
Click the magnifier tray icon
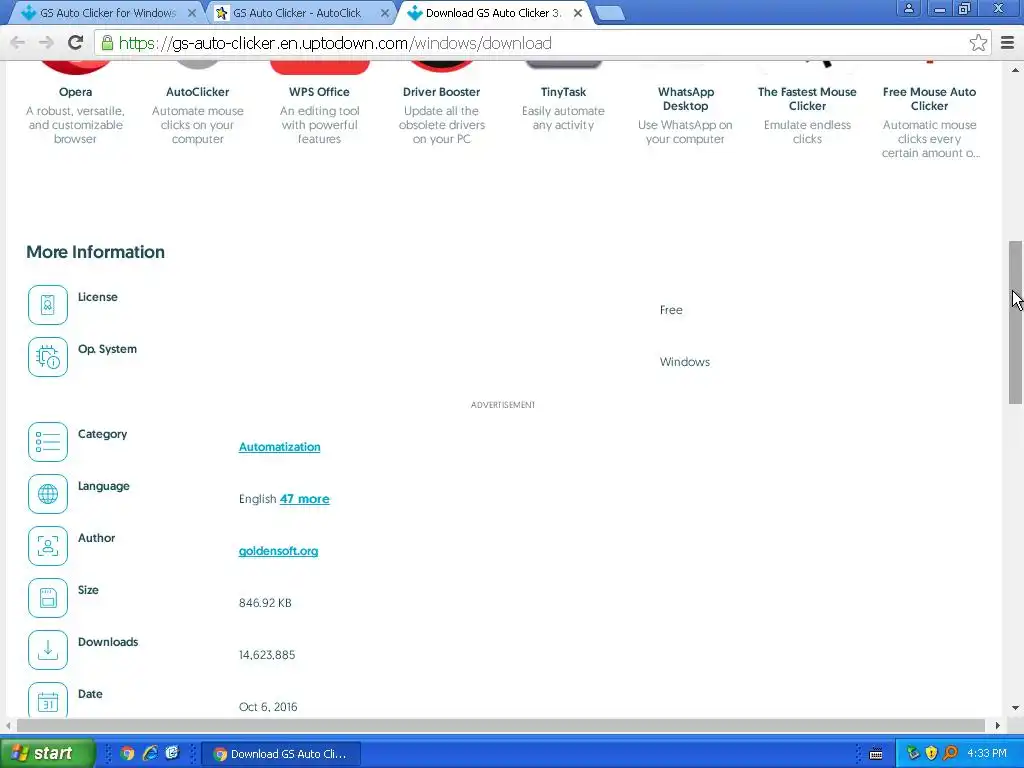click(x=950, y=754)
